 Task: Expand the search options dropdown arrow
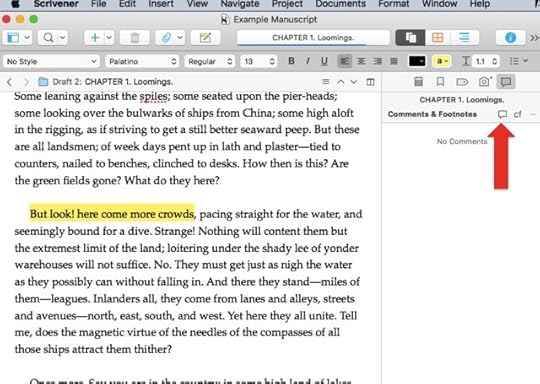click(62, 38)
